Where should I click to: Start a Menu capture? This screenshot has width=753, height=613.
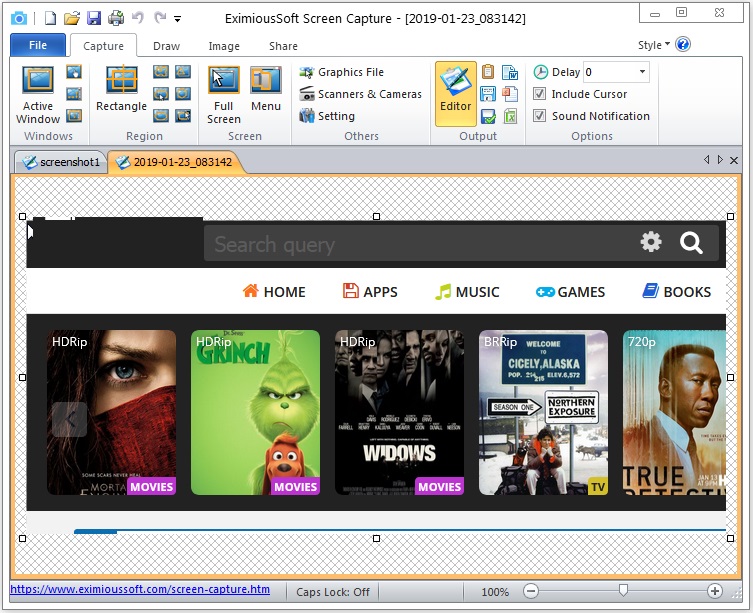(x=266, y=89)
